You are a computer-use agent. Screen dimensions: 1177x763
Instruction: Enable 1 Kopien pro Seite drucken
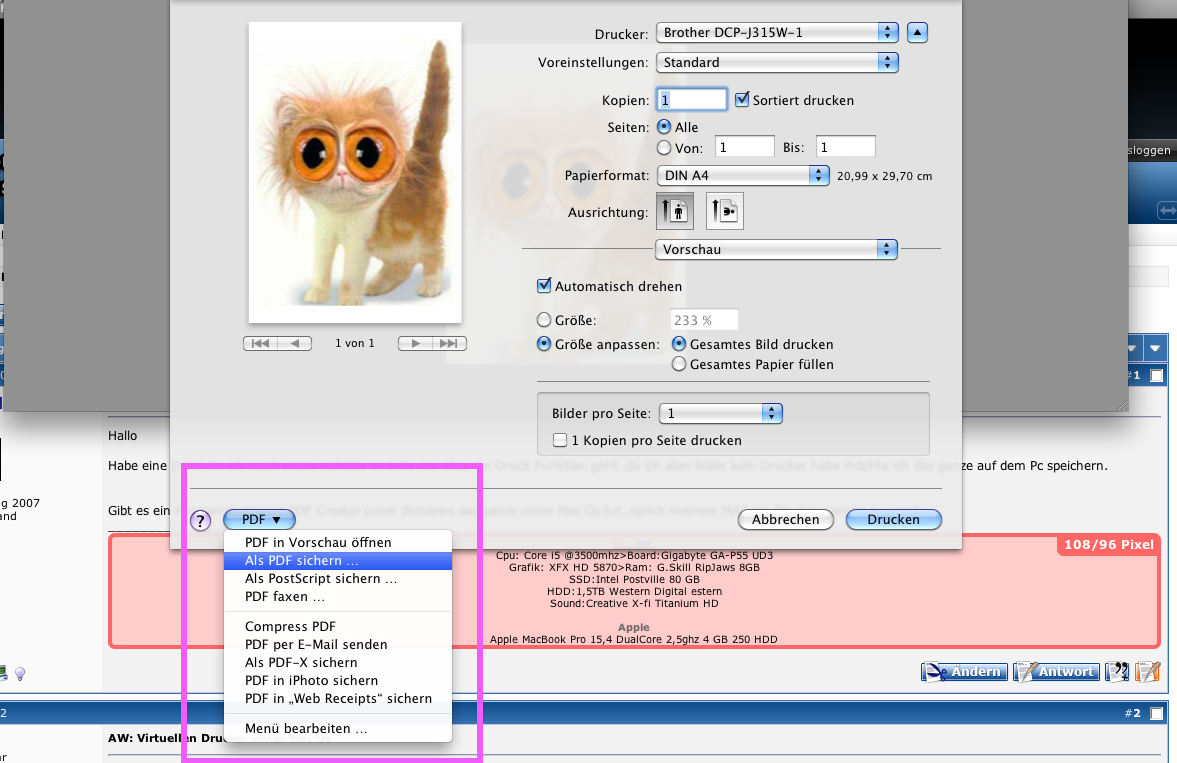tap(560, 440)
